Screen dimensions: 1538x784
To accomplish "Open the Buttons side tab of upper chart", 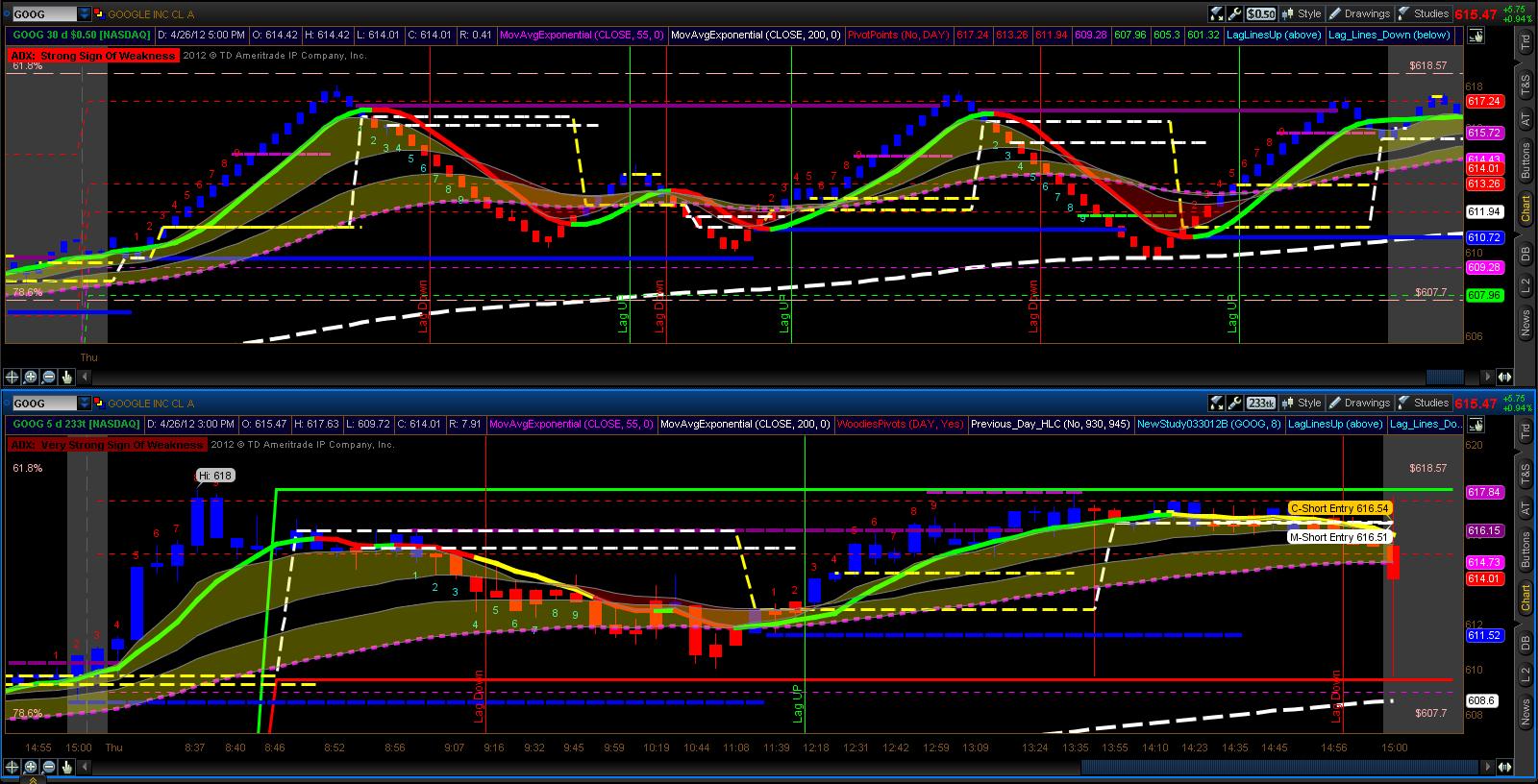I will pyautogui.click(x=1526, y=160).
